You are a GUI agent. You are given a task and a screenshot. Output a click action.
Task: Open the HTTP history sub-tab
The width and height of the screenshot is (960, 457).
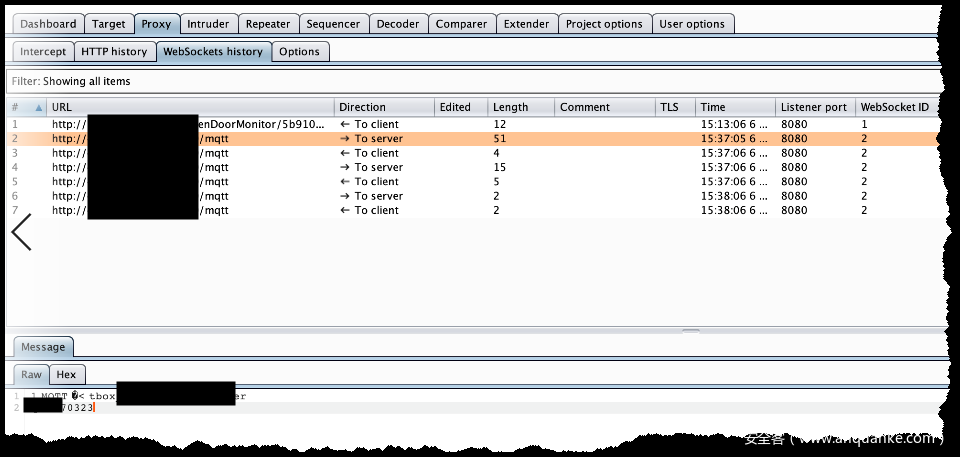click(x=114, y=51)
